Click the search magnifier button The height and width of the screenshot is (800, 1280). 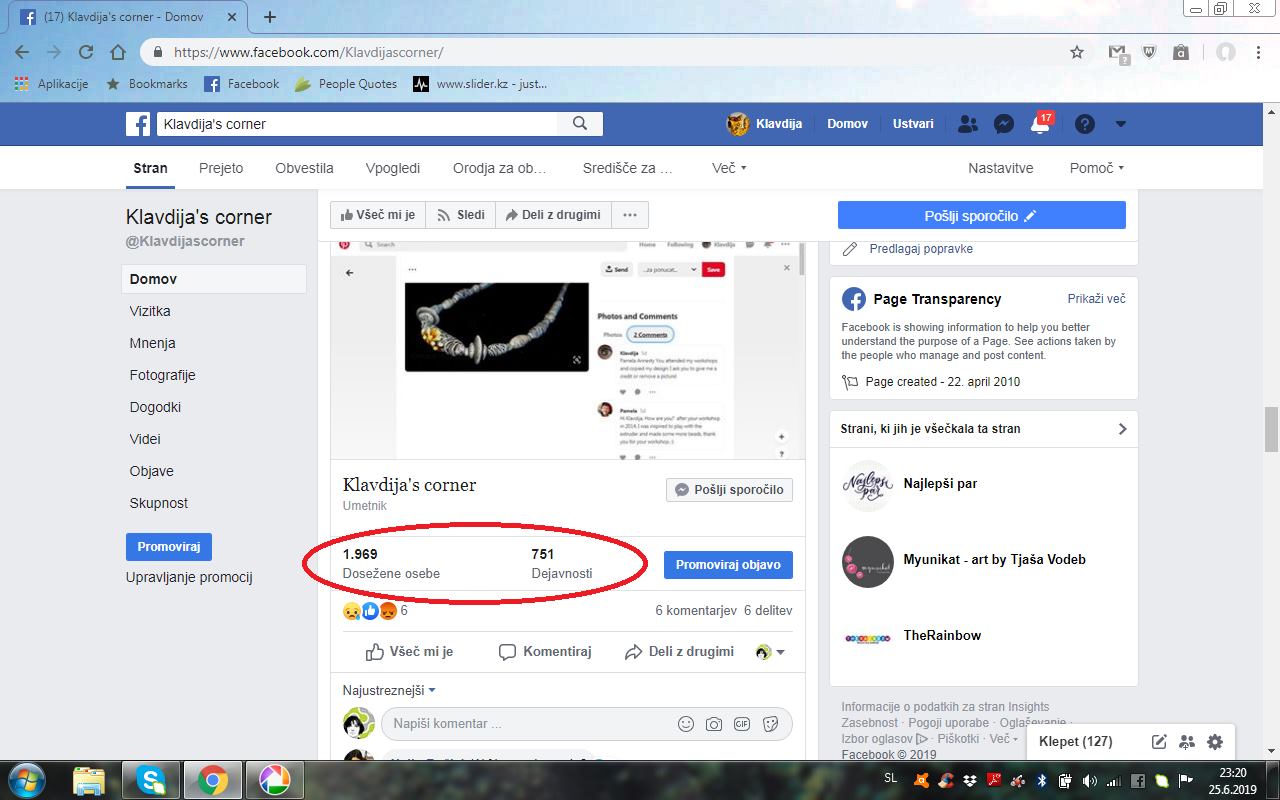[x=580, y=124]
